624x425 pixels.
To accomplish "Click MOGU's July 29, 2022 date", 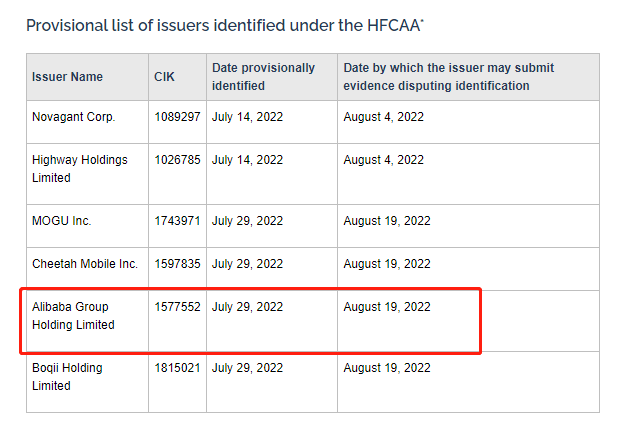I will click(x=247, y=221).
